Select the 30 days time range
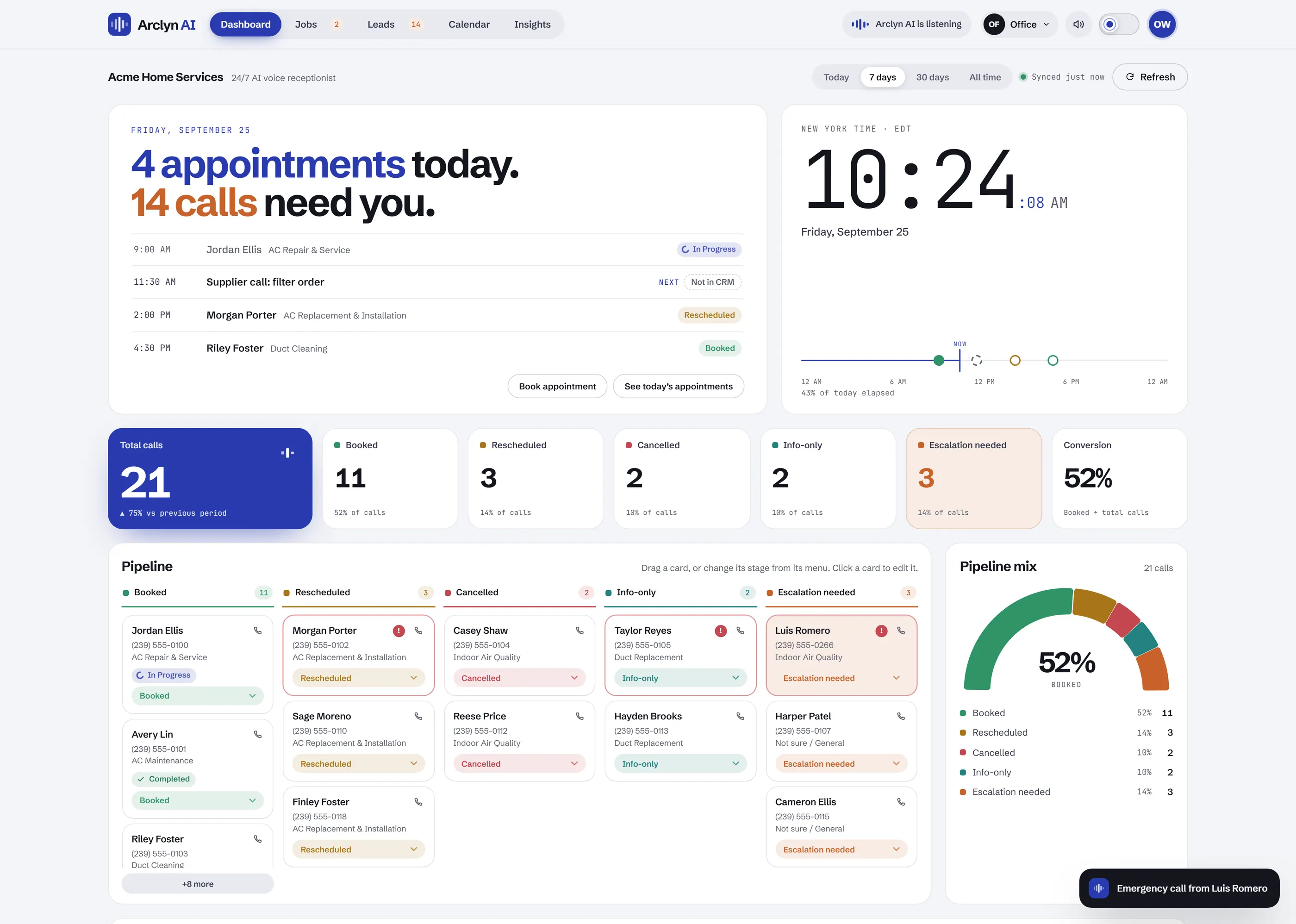 coord(932,77)
